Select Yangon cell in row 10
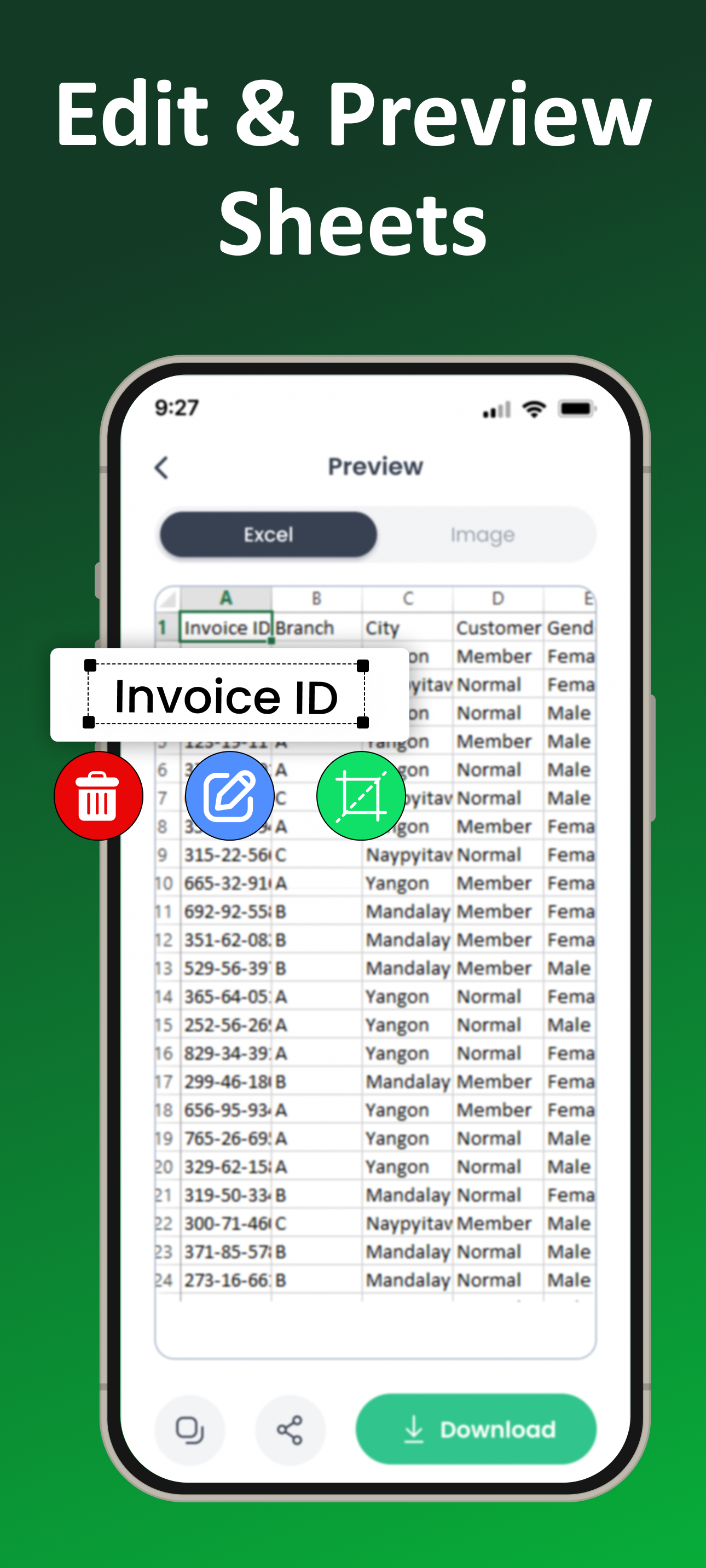 (408, 883)
